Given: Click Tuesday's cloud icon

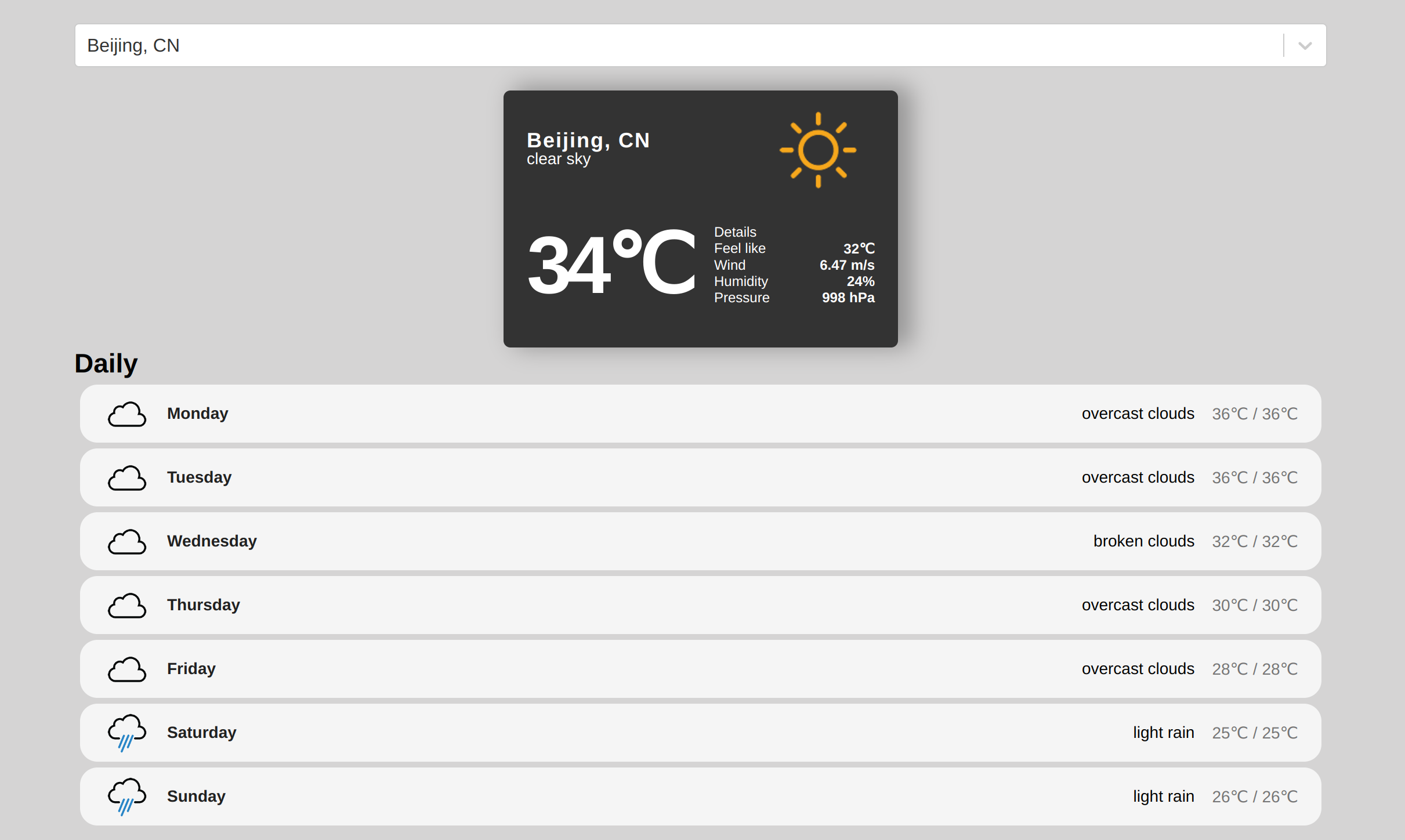Looking at the screenshot, I should tap(127, 478).
